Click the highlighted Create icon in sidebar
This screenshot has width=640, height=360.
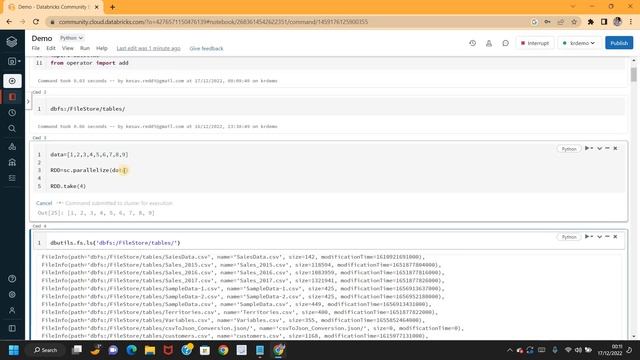pyautogui.click(x=12, y=81)
